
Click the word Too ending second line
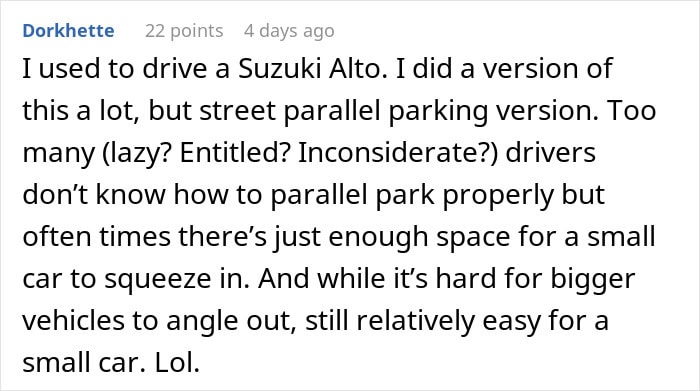(631, 111)
